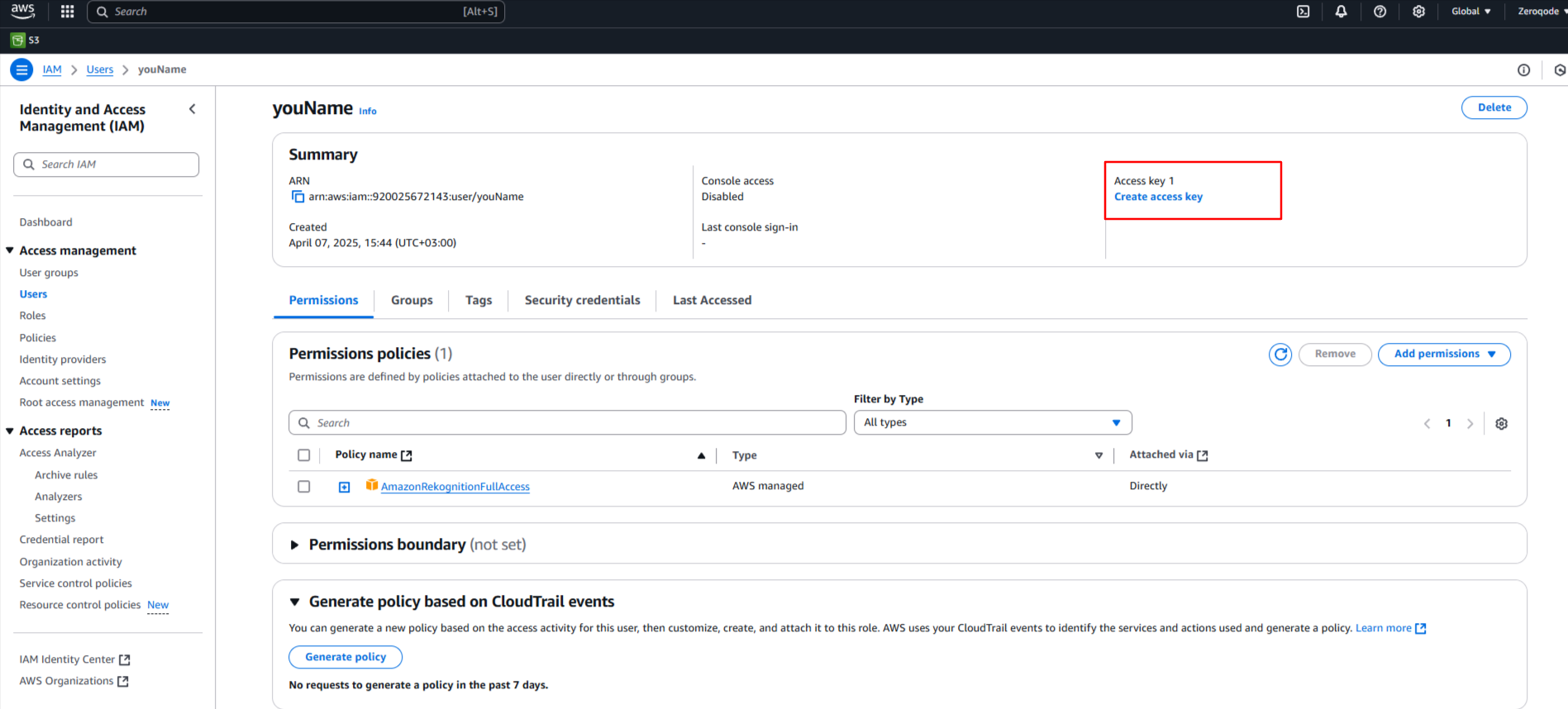The height and width of the screenshot is (709, 1568).
Task: Open the Add permissions dropdown
Action: click(1443, 354)
